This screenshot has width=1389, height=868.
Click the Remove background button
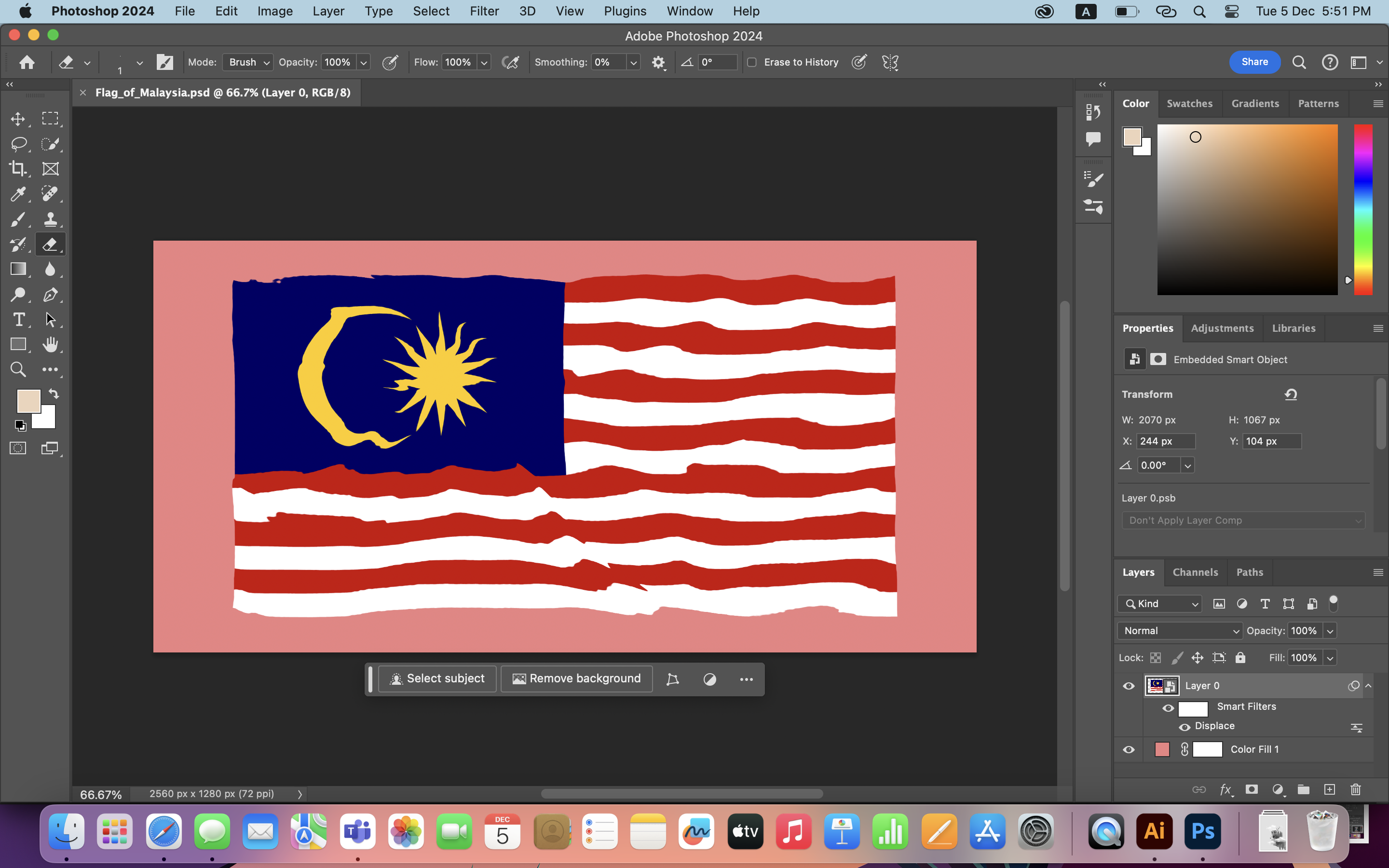tap(576, 678)
